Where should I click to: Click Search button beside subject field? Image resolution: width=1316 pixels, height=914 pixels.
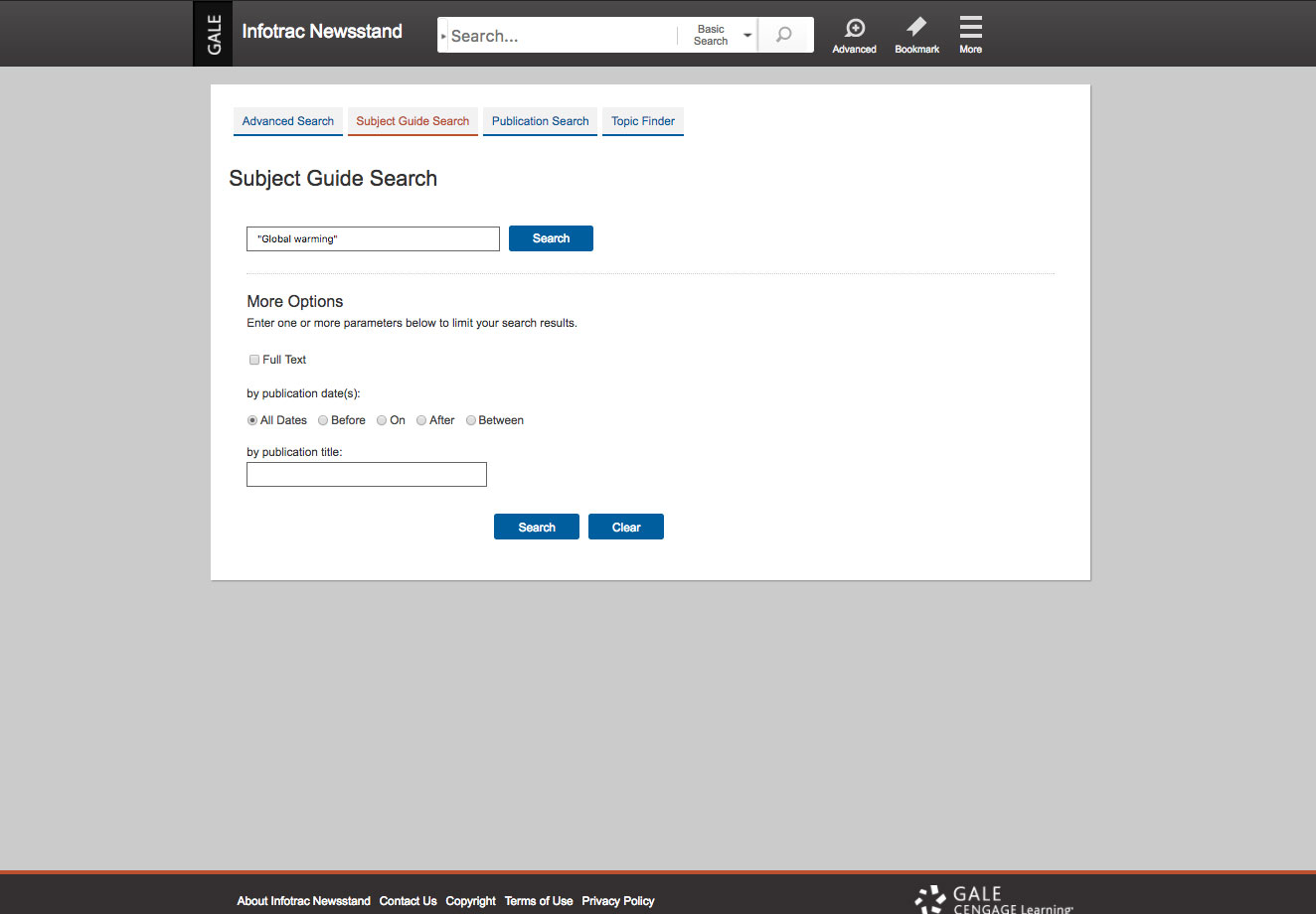coord(551,238)
